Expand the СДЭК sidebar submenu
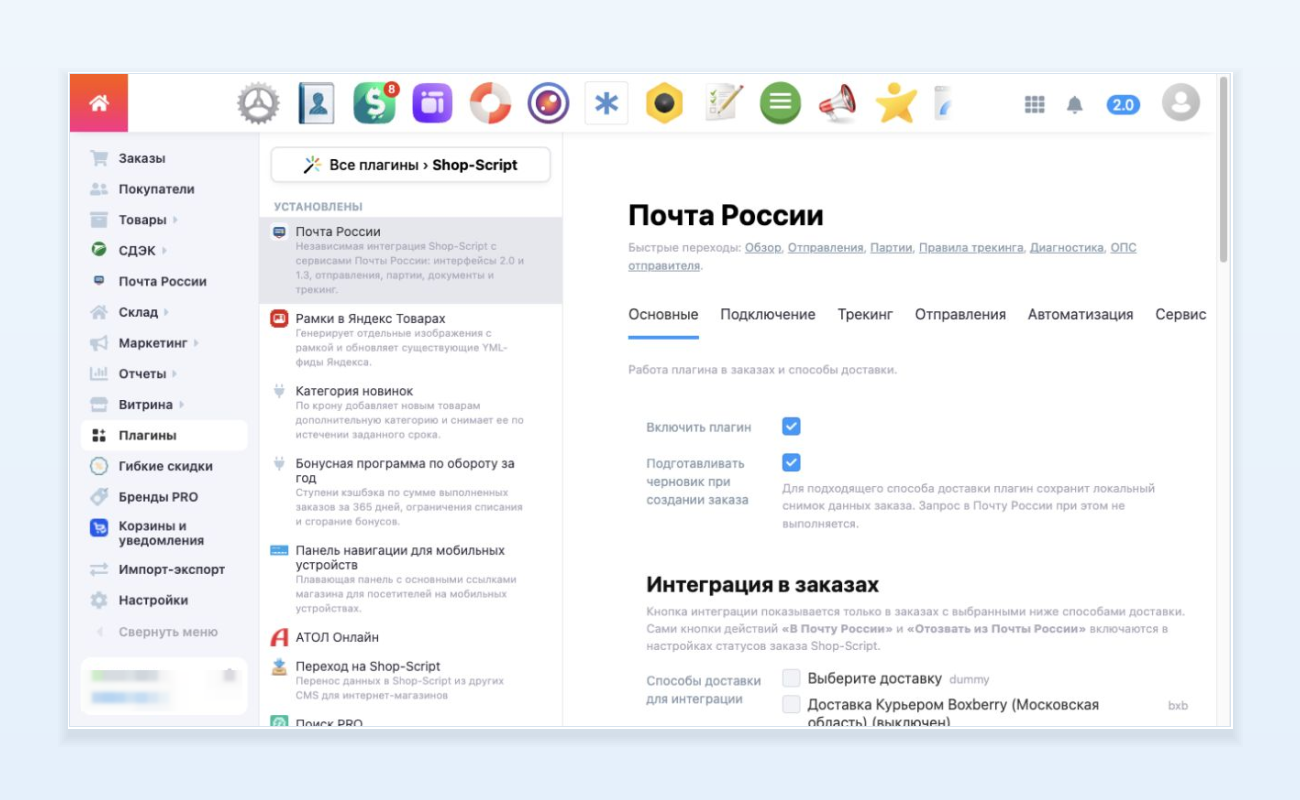This screenshot has width=1300, height=800. click(164, 251)
